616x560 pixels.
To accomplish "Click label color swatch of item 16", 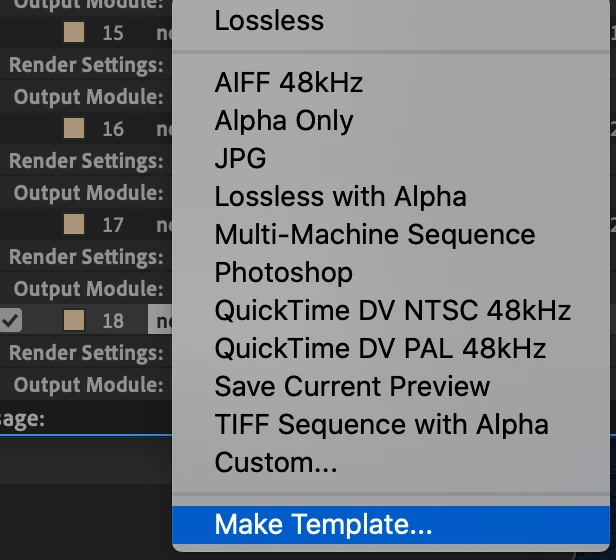I will (x=74, y=129).
